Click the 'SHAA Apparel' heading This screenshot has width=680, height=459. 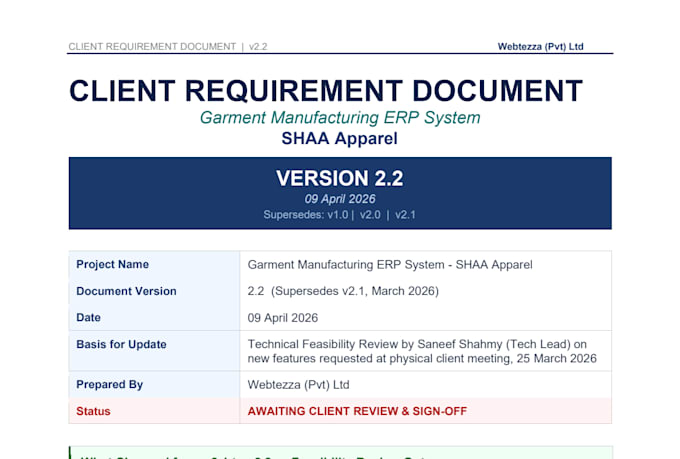[340, 139]
